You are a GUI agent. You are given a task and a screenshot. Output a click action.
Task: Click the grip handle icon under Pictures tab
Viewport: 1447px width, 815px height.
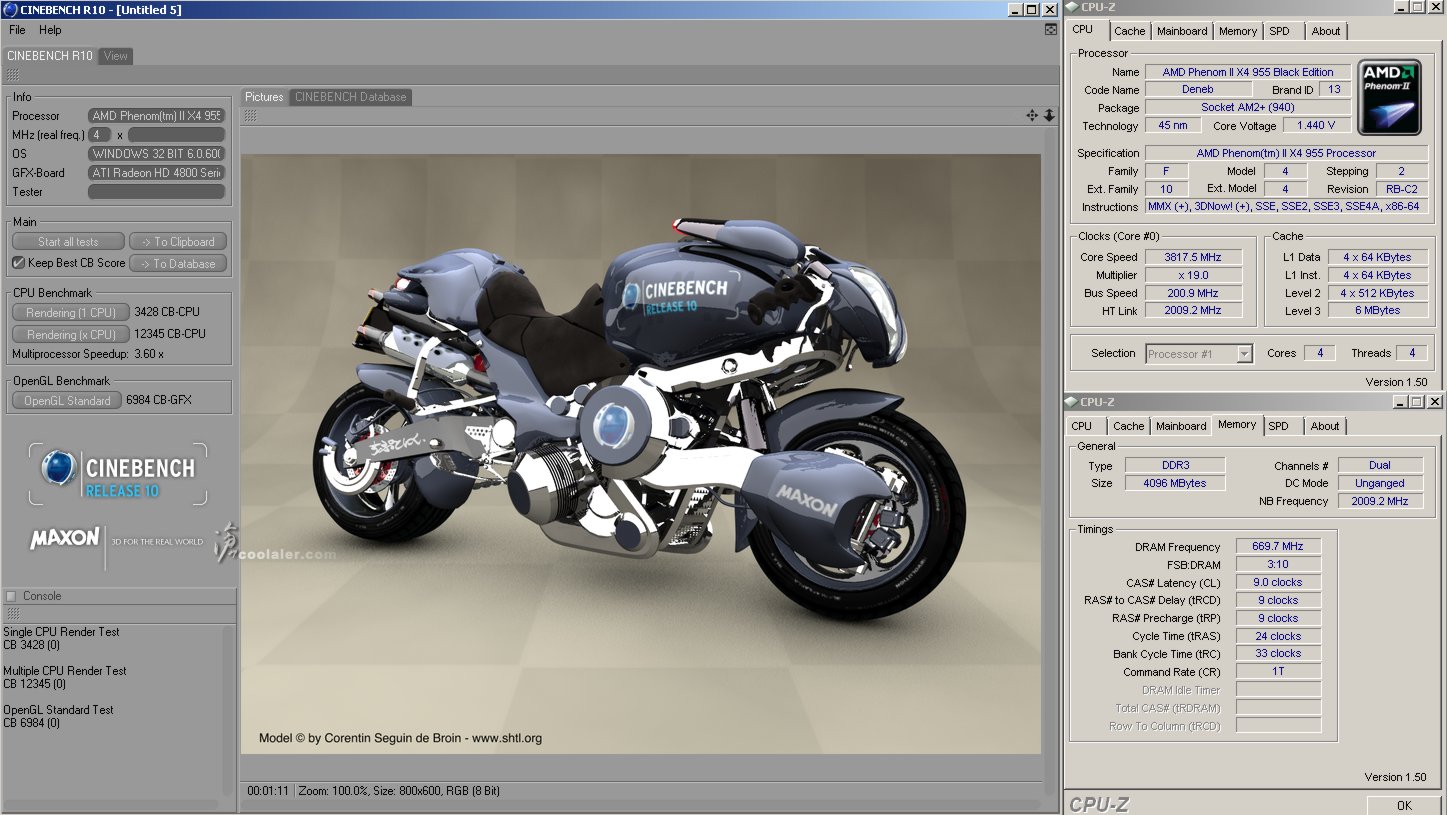pyautogui.click(x=251, y=116)
